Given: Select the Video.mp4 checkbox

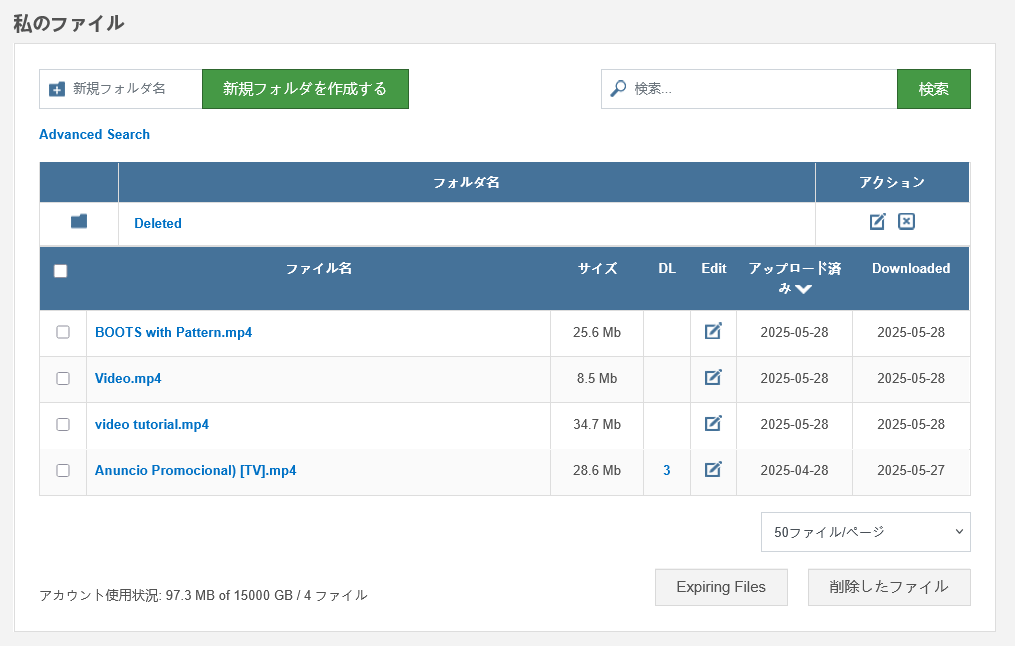Looking at the screenshot, I should 63,378.
